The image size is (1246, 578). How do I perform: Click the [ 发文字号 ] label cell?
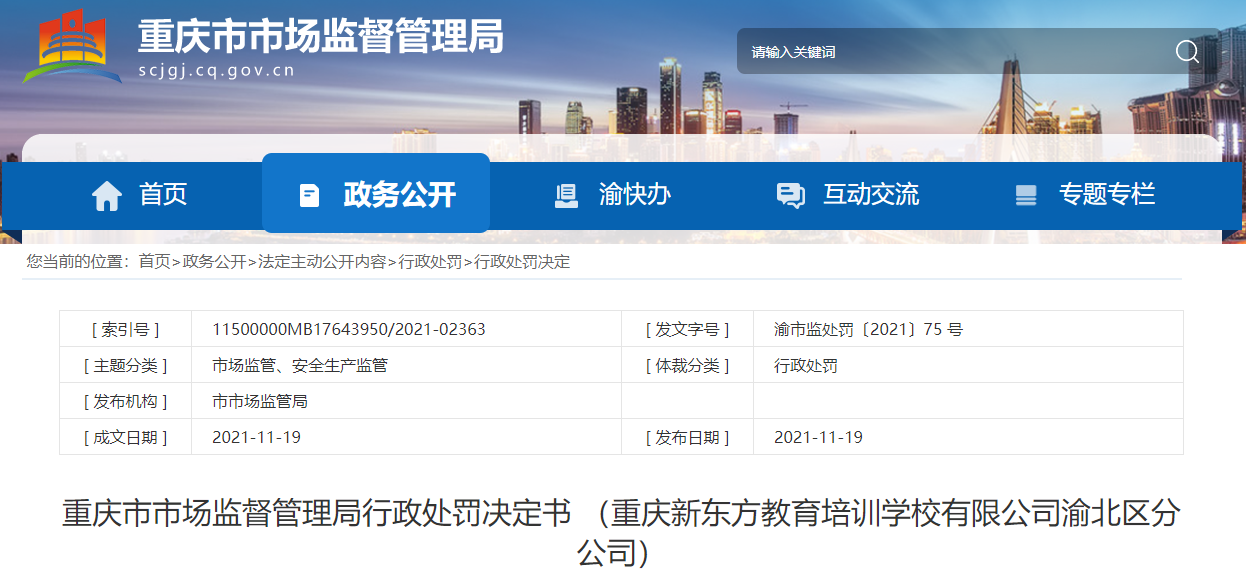coord(687,329)
